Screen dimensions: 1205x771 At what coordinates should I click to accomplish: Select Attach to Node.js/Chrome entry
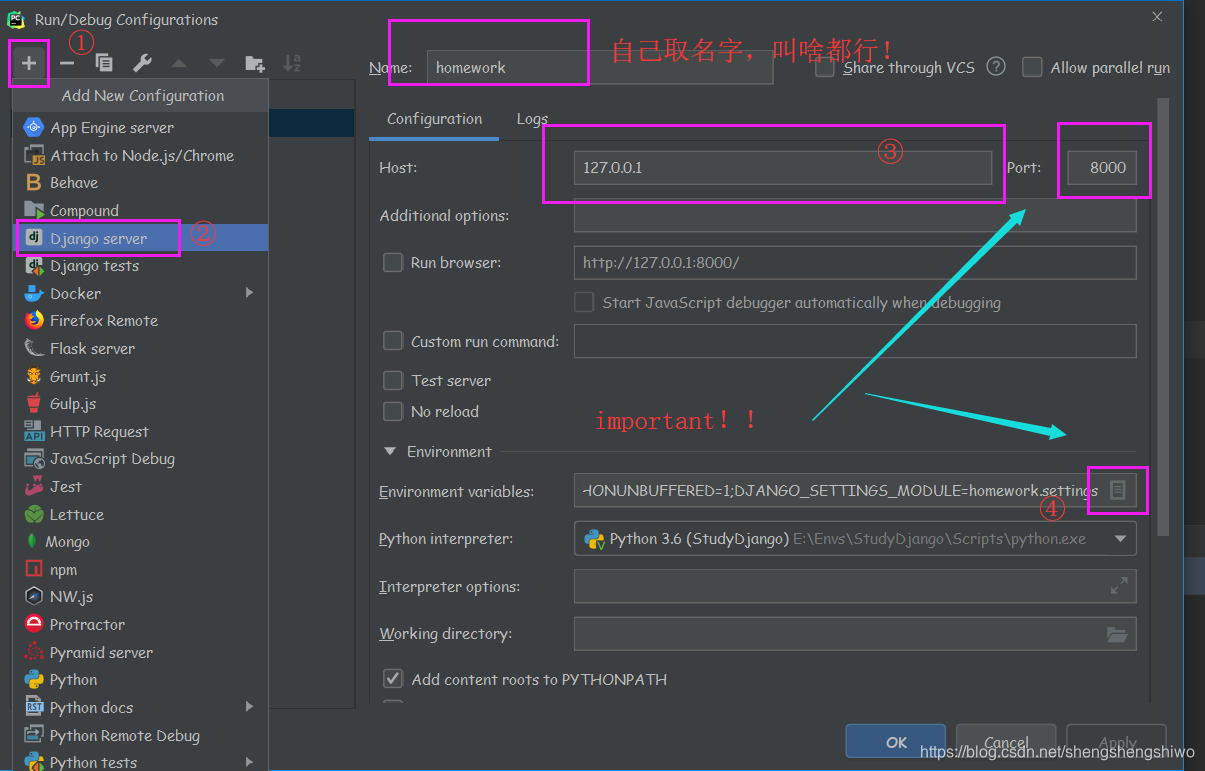[140, 155]
